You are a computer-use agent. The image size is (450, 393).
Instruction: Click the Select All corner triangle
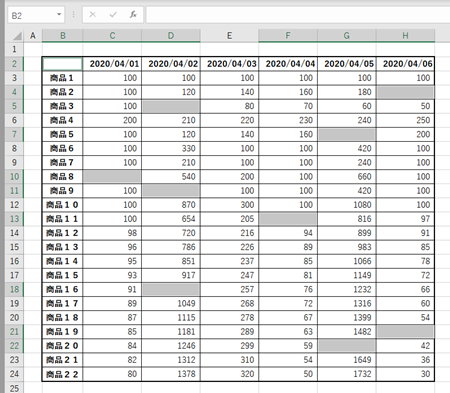(16, 36)
